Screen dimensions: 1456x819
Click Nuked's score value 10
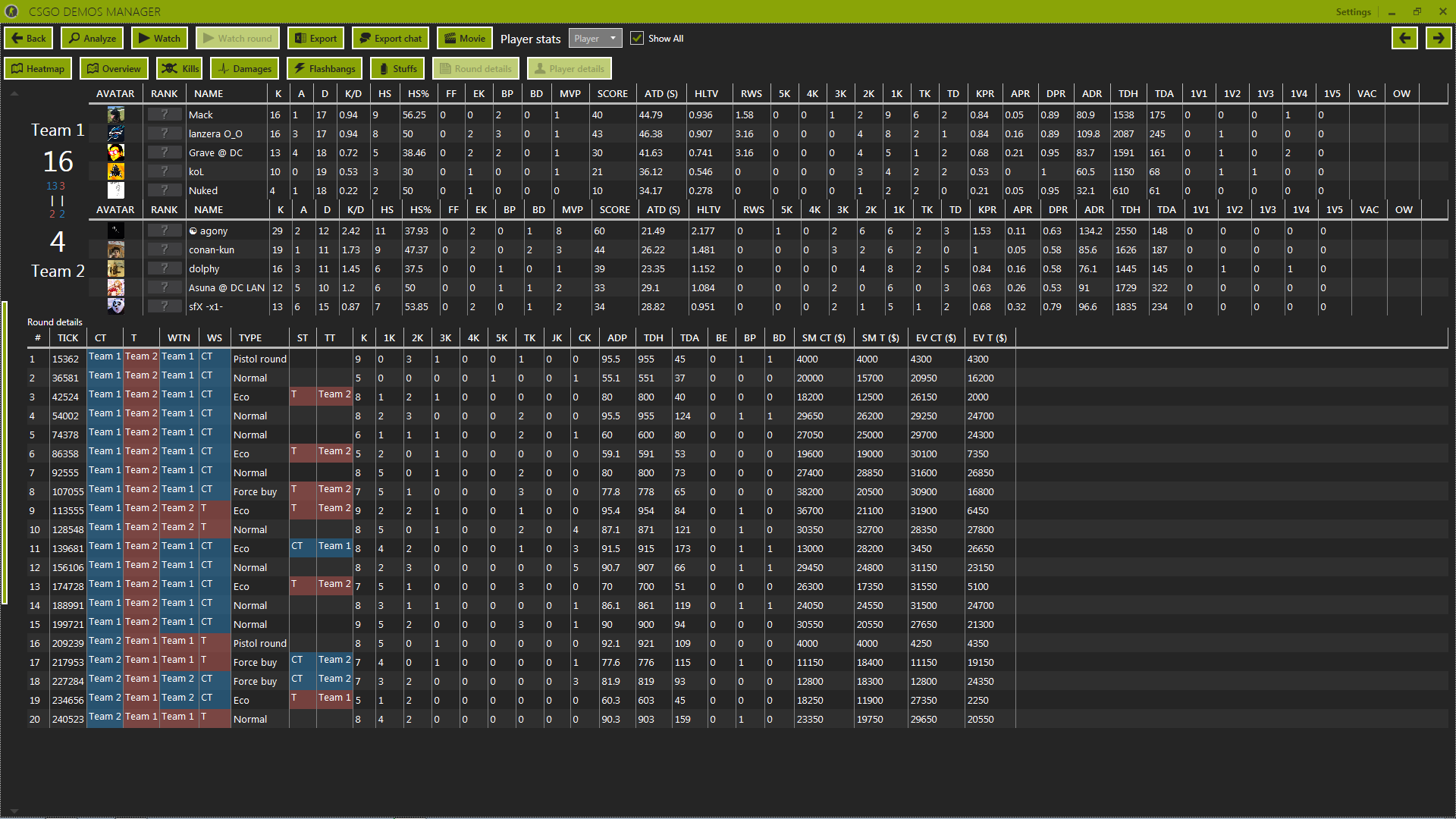pos(598,190)
